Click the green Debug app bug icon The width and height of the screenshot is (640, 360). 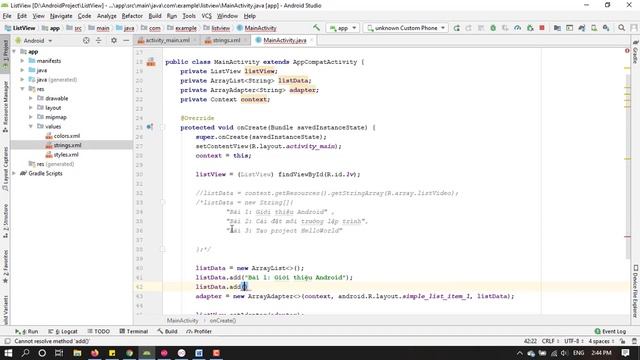click(x=493, y=28)
